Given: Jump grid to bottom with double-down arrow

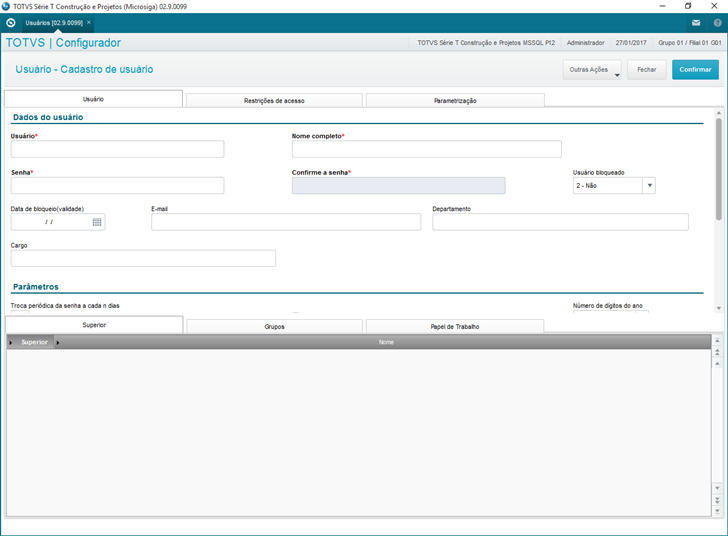Looking at the screenshot, I should [717, 500].
